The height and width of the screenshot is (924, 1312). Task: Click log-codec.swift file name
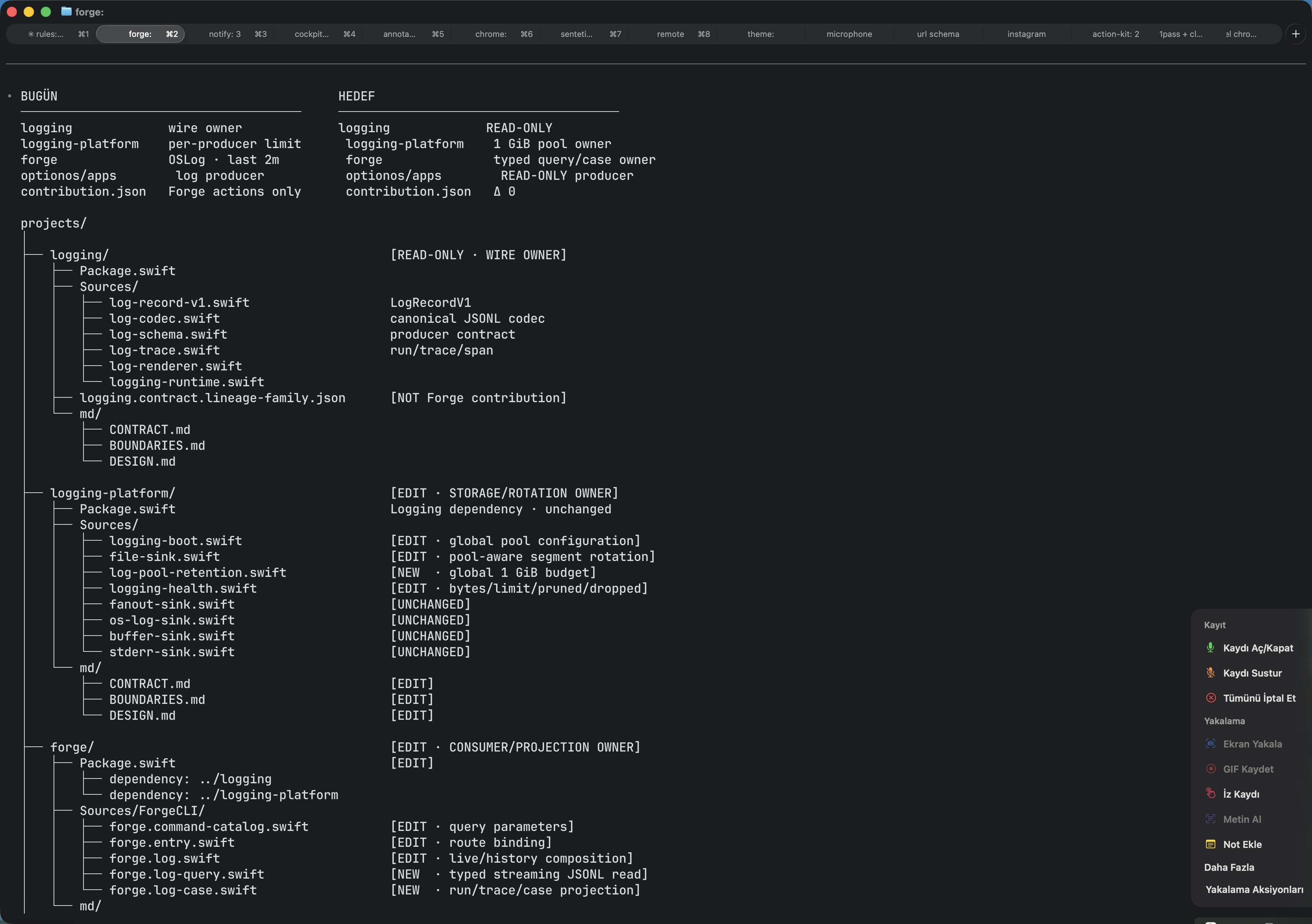point(165,318)
